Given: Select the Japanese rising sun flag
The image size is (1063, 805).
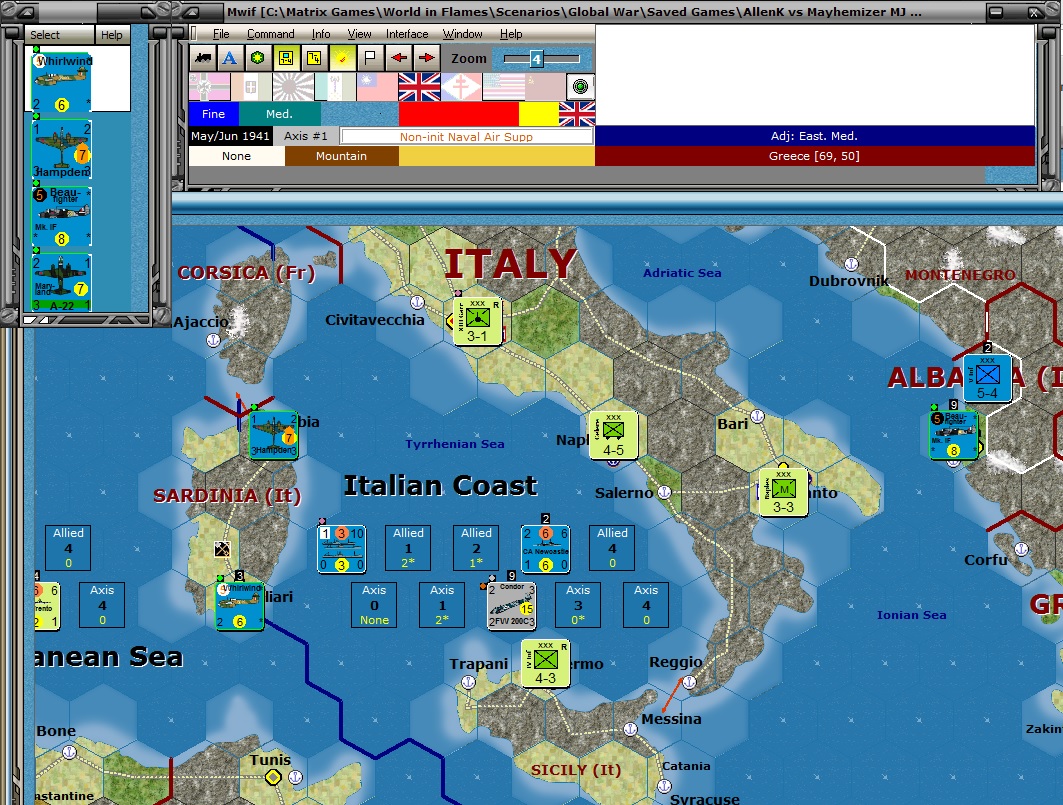Looking at the screenshot, I should pos(293,87).
